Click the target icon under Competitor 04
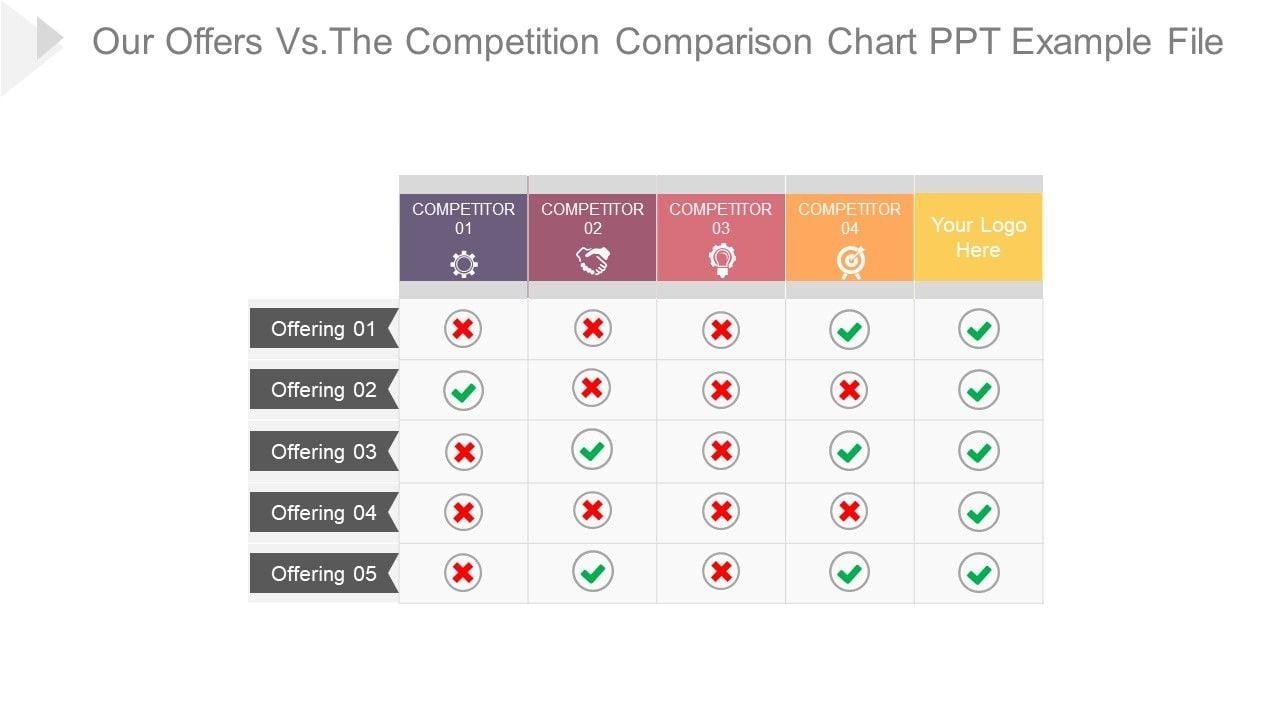The image size is (1280, 720). [850, 262]
